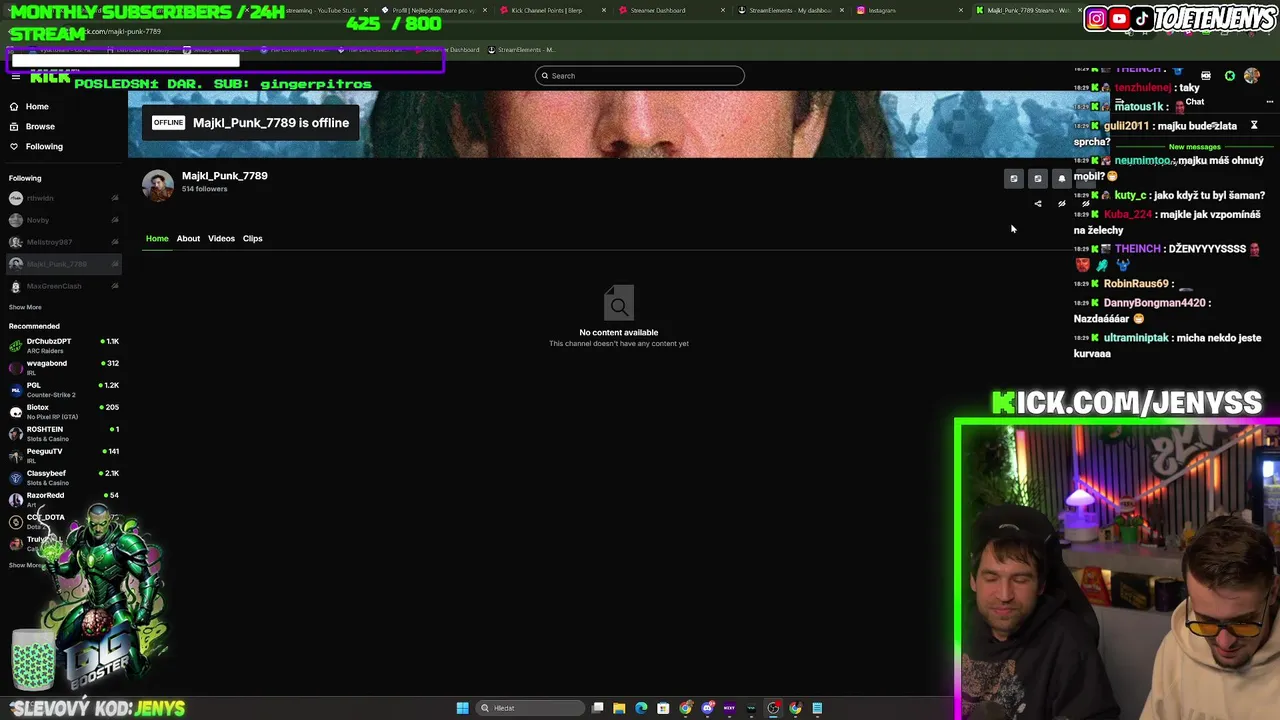Switch to the About tab

(188, 238)
